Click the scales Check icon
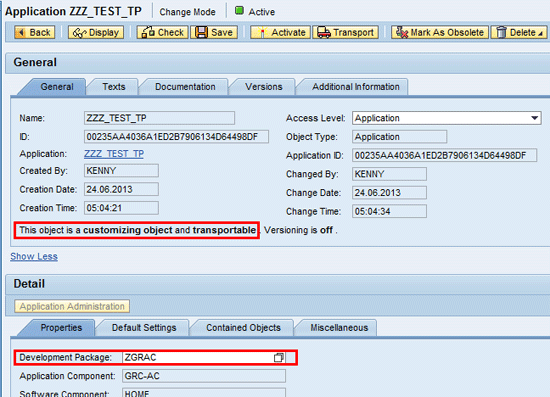Viewport: 550px width, 397px height. point(148,32)
